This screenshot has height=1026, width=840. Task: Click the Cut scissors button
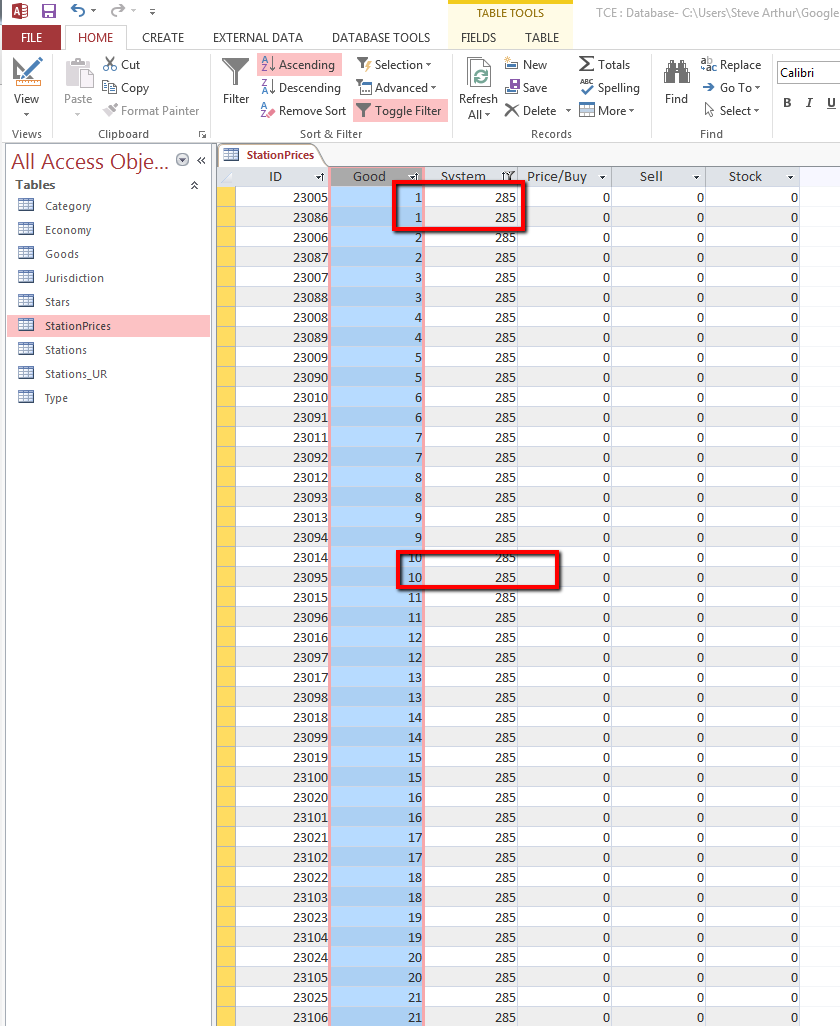tap(122, 65)
